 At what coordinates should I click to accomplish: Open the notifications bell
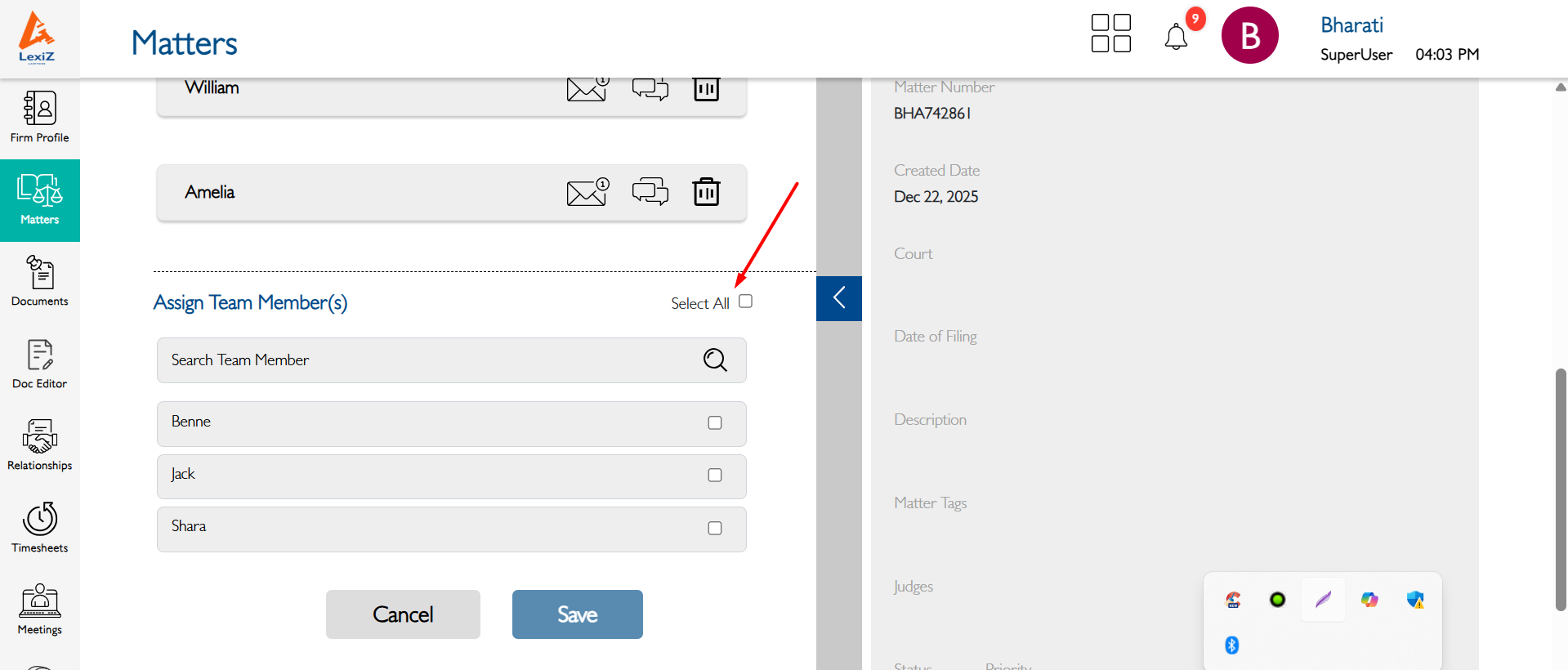pyautogui.click(x=1176, y=37)
